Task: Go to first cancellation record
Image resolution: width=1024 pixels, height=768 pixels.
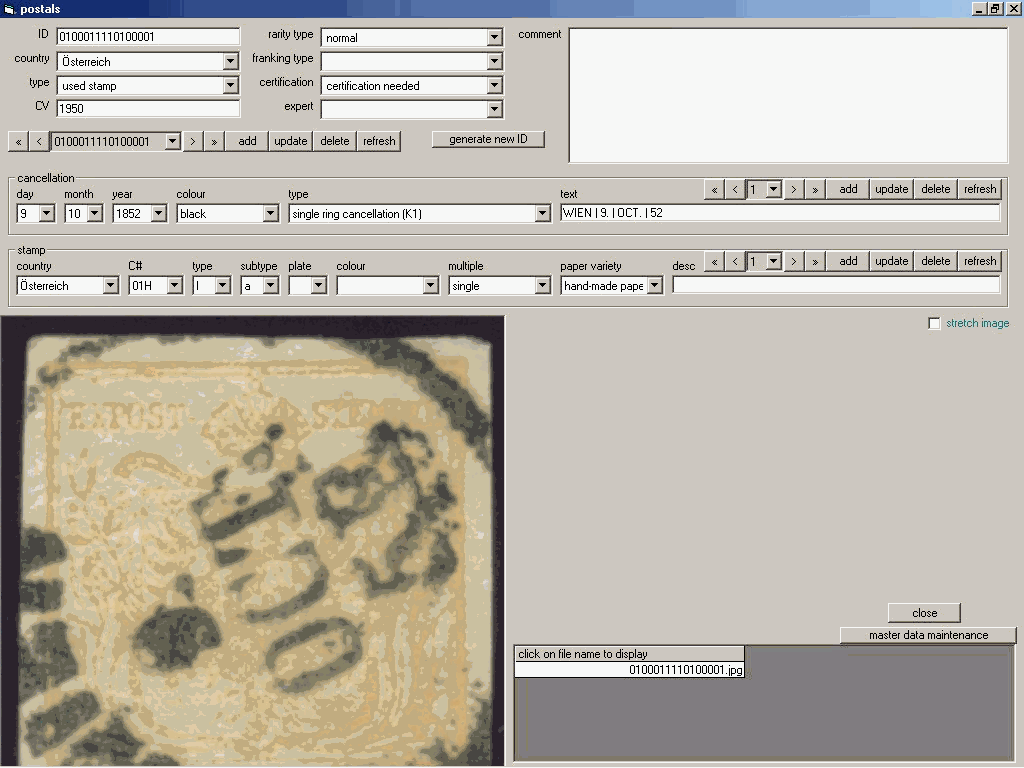Action: (714, 189)
